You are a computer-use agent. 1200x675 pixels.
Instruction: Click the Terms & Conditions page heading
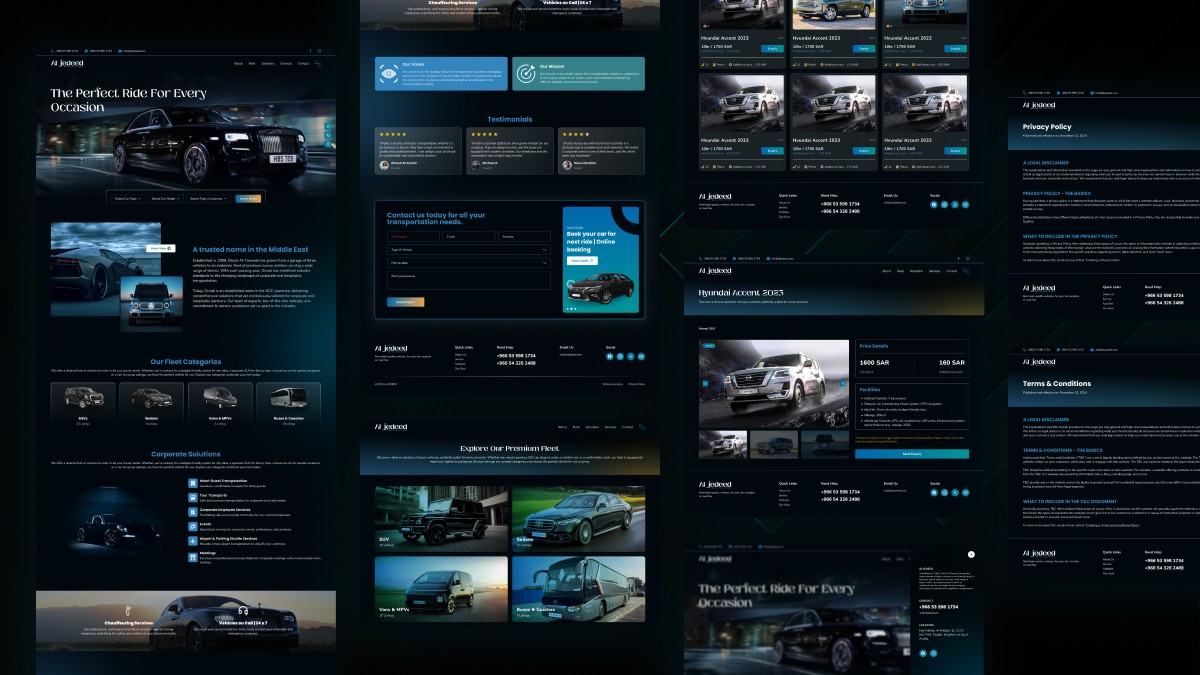click(1057, 384)
